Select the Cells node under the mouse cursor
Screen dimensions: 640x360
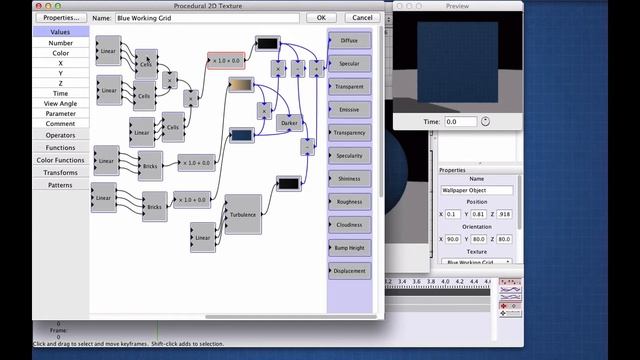[x=146, y=64]
